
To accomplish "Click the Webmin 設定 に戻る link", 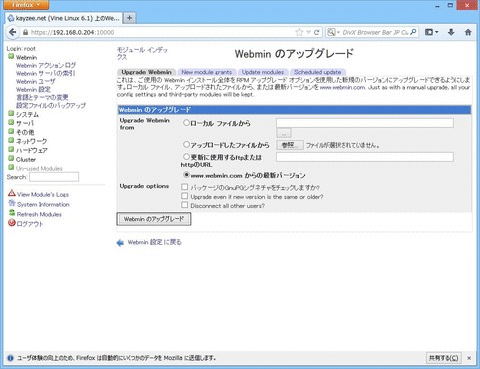I will 155,242.
